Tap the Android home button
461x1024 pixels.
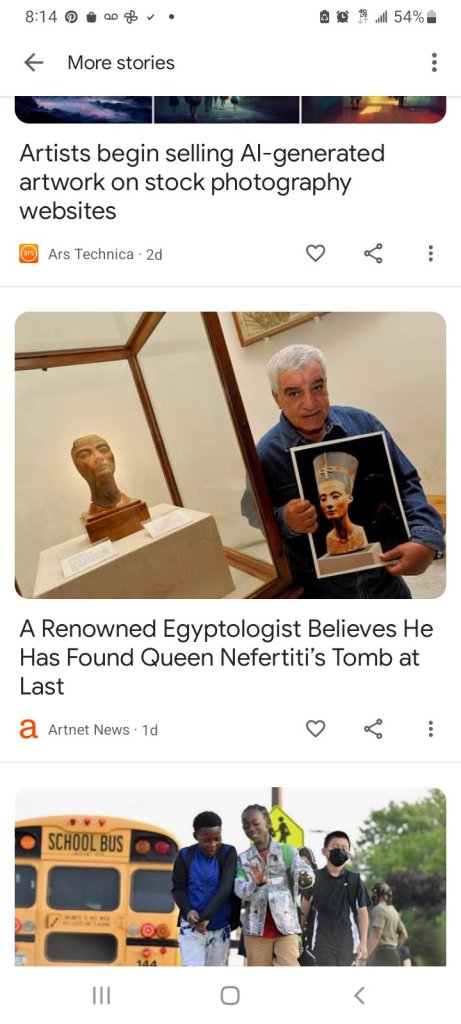(x=230, y=995)
